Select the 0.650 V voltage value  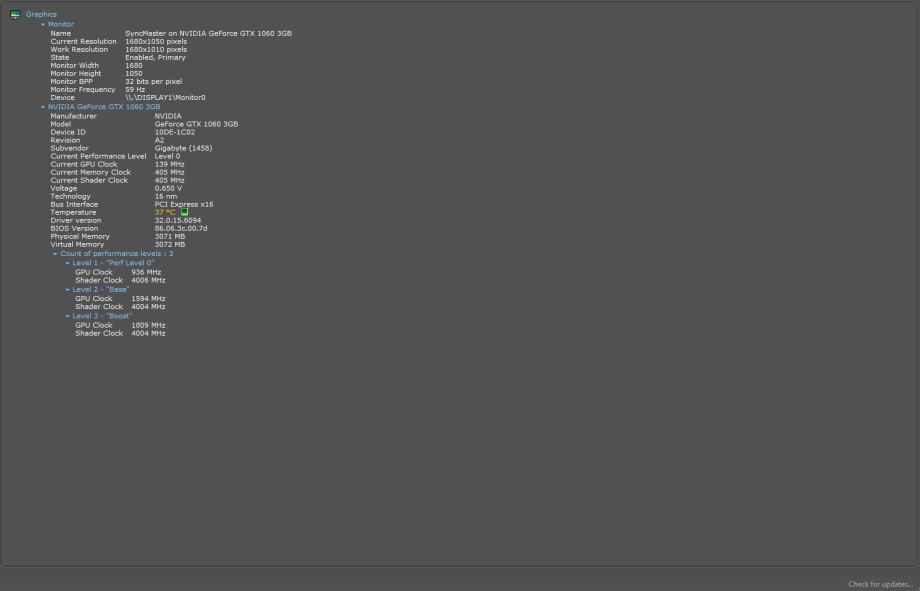tap(168, 189)
